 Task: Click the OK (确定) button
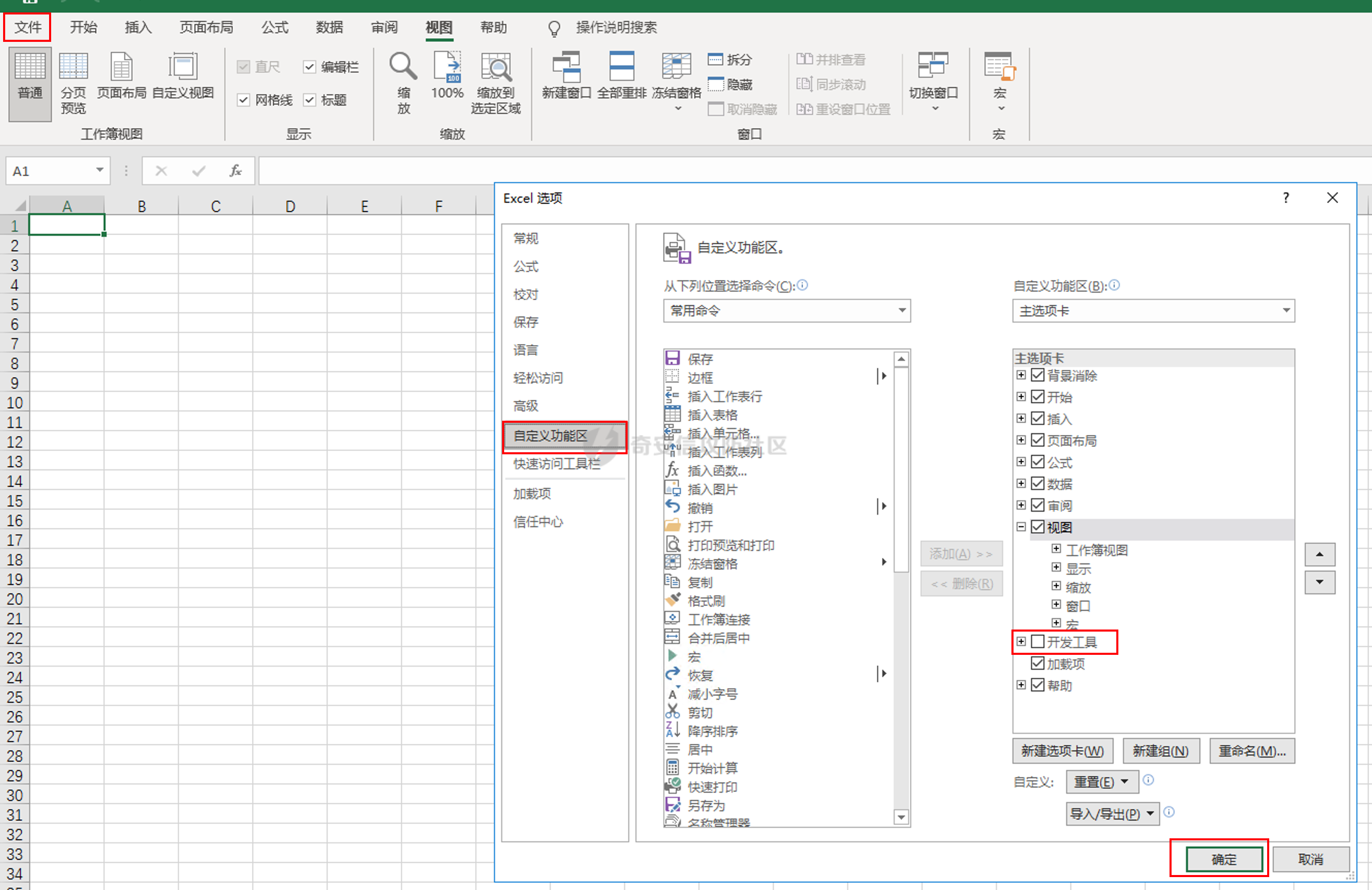[1224, 859]
